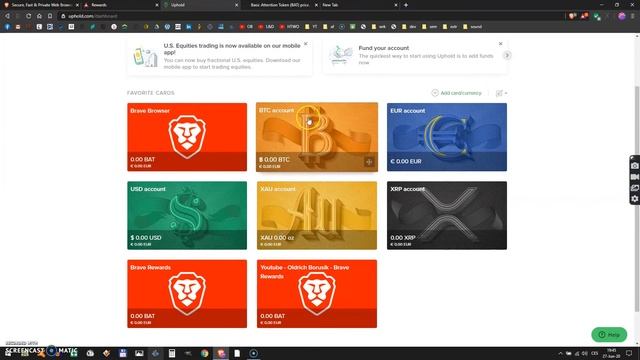
Task: Open the USD account card
Action: point(187,215)
